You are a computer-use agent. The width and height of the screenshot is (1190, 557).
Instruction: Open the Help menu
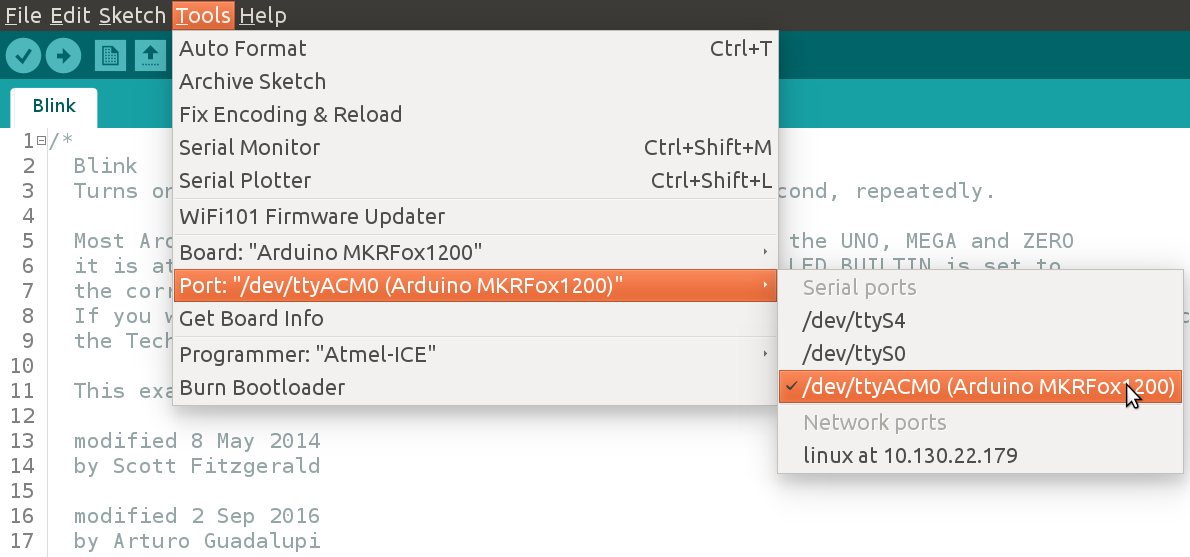pyautogui.click(x=263, y=15)
